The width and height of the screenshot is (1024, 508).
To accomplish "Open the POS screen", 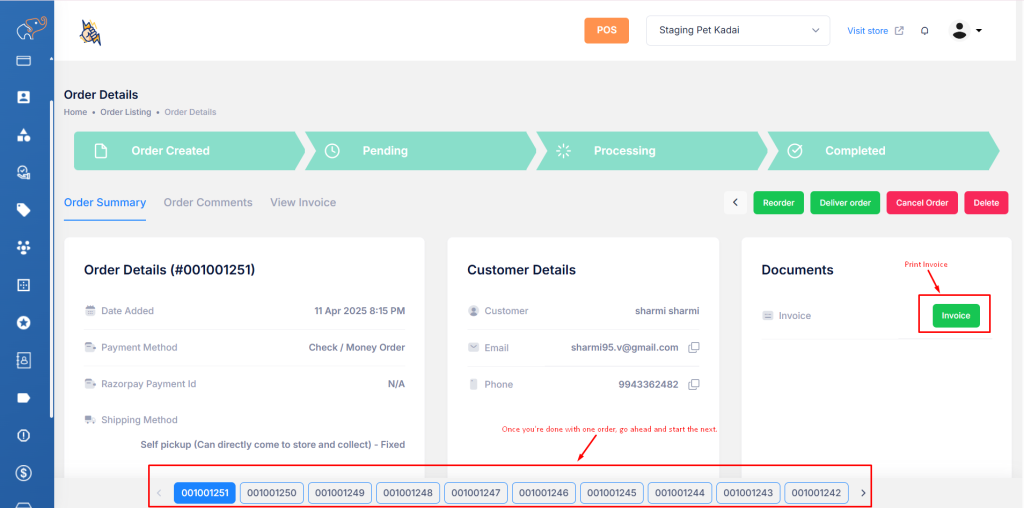I will click(x=607, y=31).
